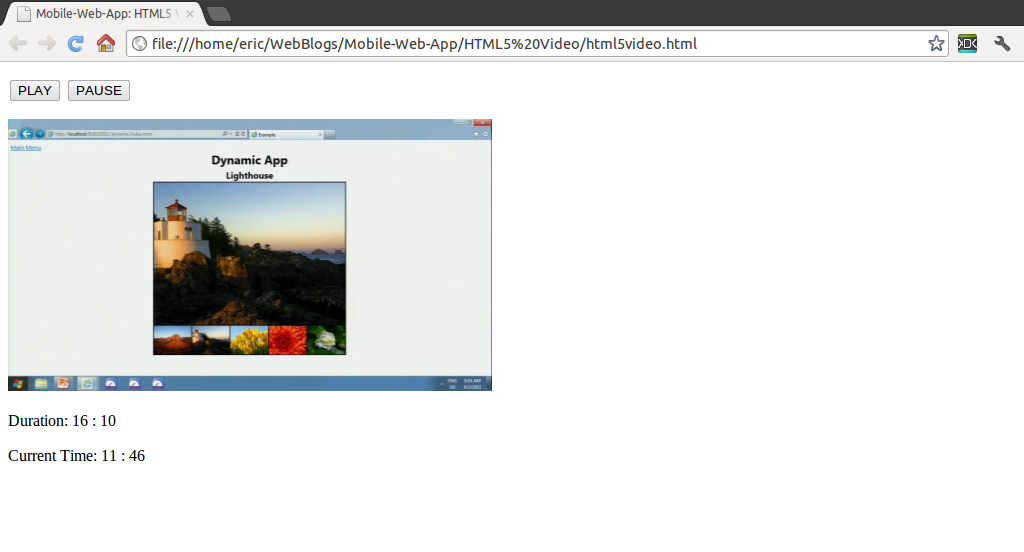1024x552 pixels.
Task: Open the wrench settings menu
Action: pos(1002,44)
